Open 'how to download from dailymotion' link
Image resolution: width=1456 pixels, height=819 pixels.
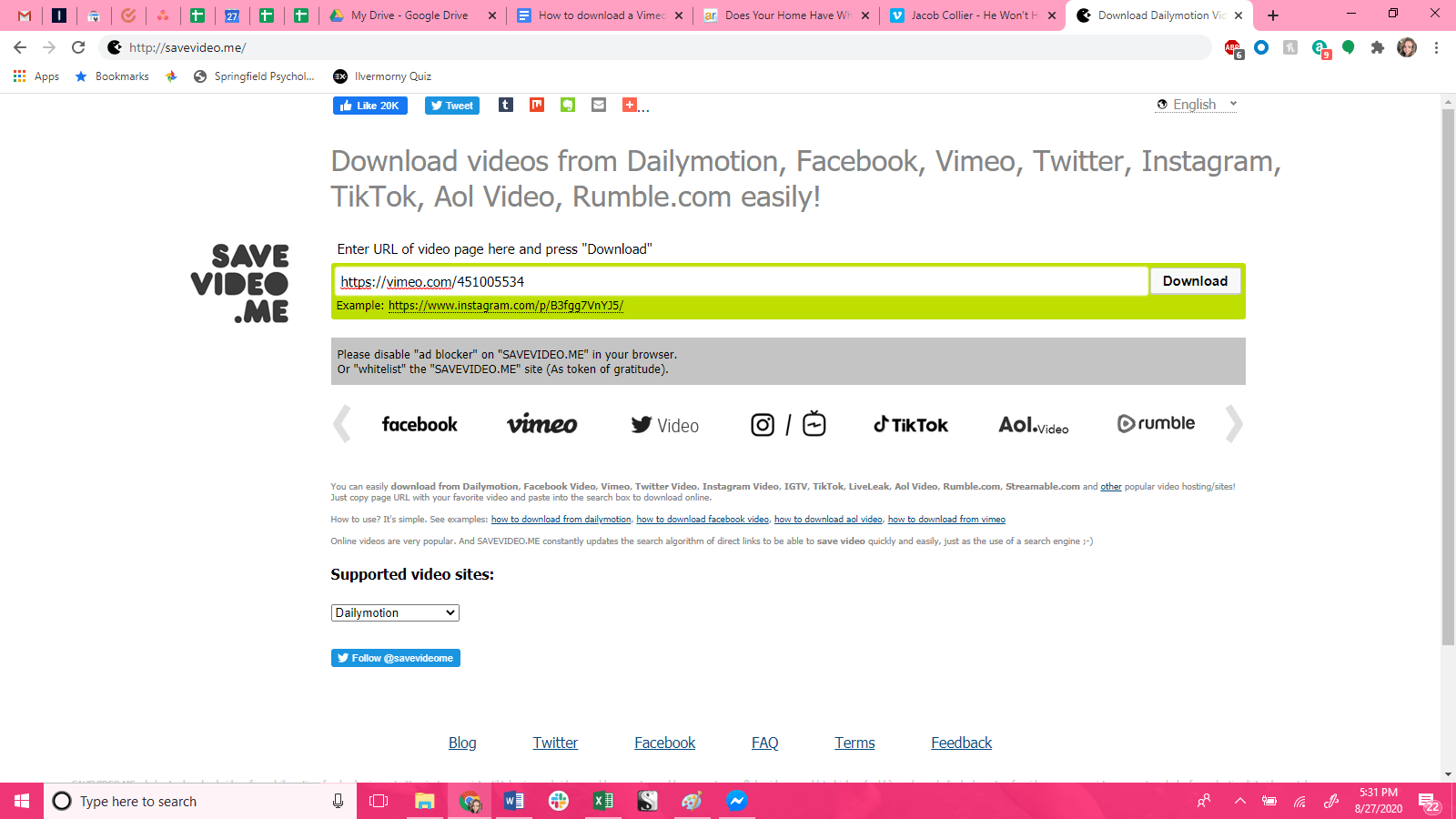(x=561, y=520)
